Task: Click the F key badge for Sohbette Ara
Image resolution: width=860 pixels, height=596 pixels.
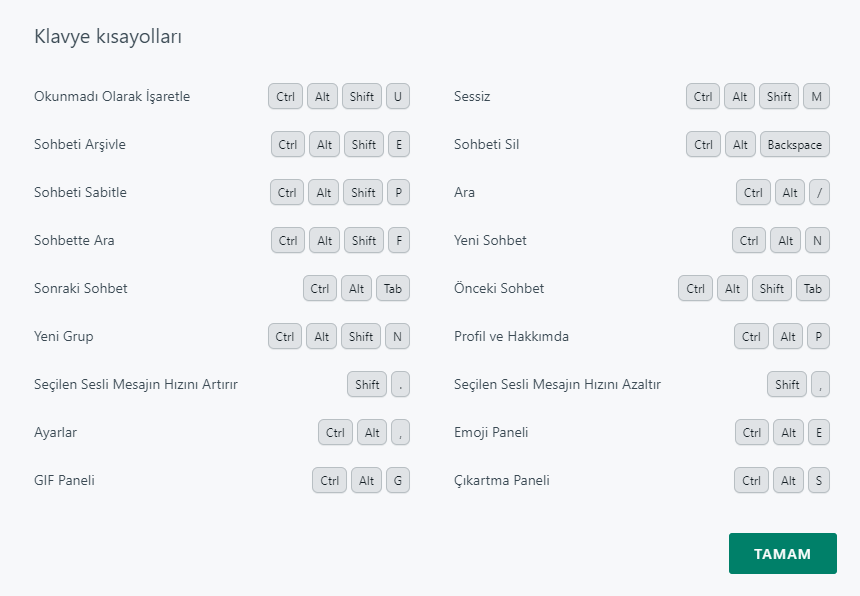Action: pyautogui.click(x=398, y=241)
